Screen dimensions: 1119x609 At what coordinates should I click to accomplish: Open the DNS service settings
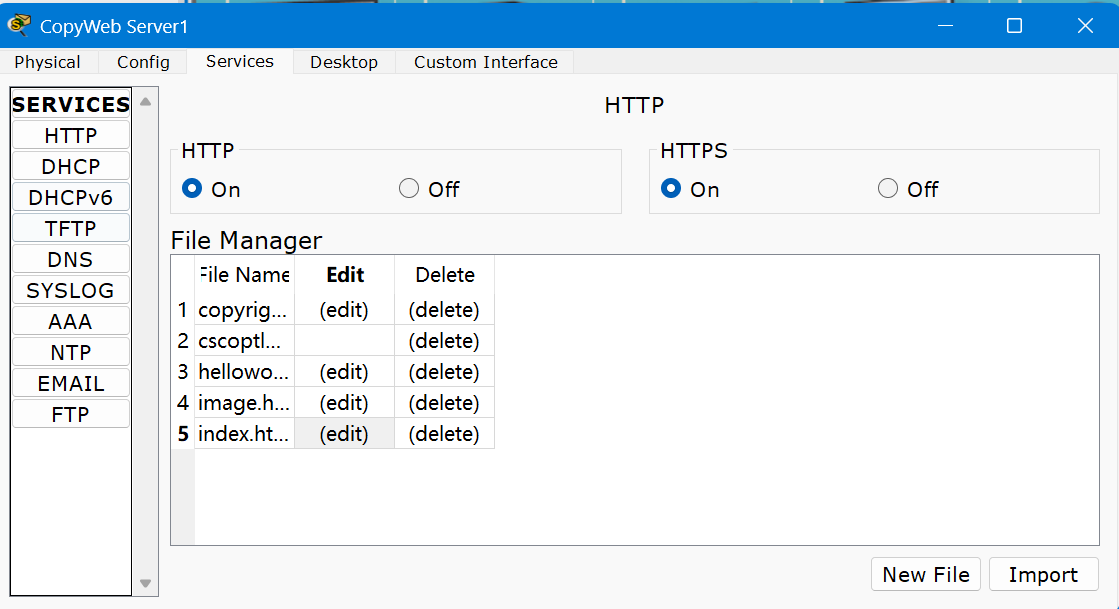tap(71, 259)
